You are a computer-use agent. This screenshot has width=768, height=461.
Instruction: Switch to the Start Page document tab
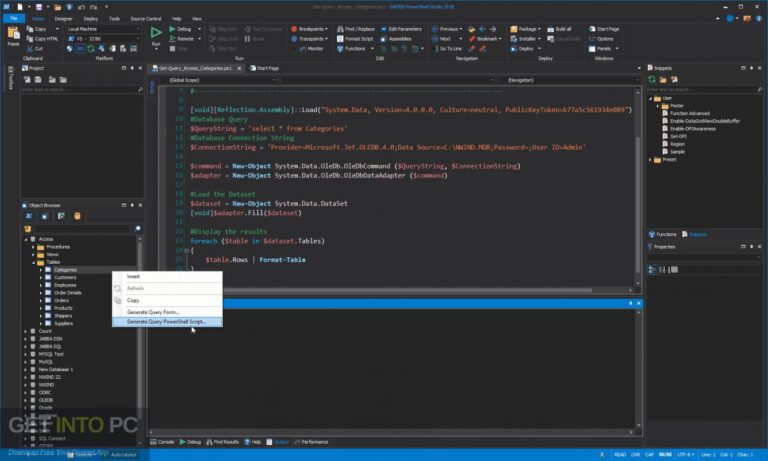pos(264,68)
